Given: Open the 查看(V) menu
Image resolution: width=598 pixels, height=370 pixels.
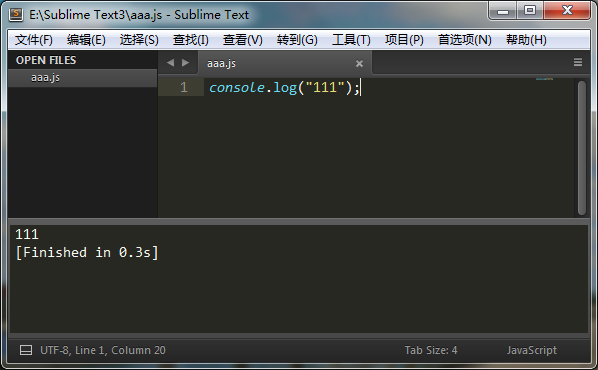Looking at the screenshot, I should (x=243, y=40).
